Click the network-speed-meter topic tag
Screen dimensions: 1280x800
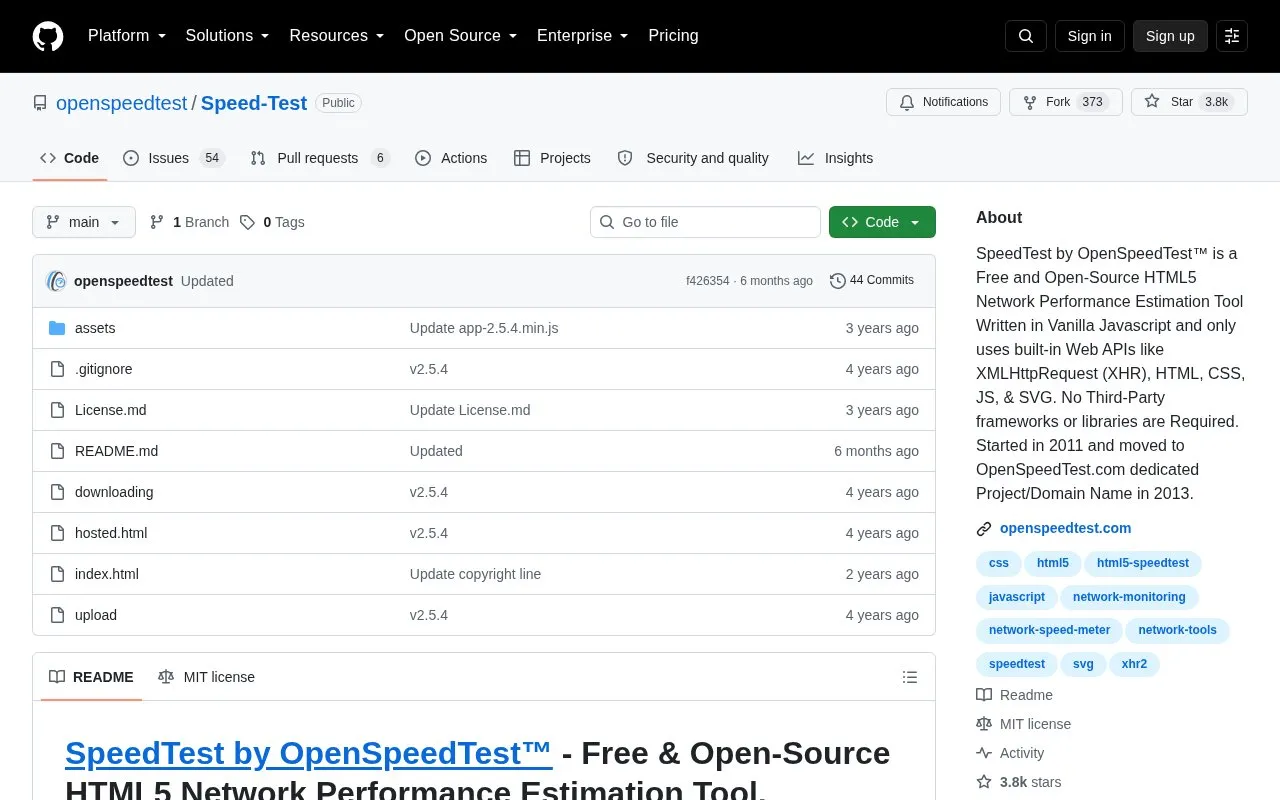(1050, 630)
